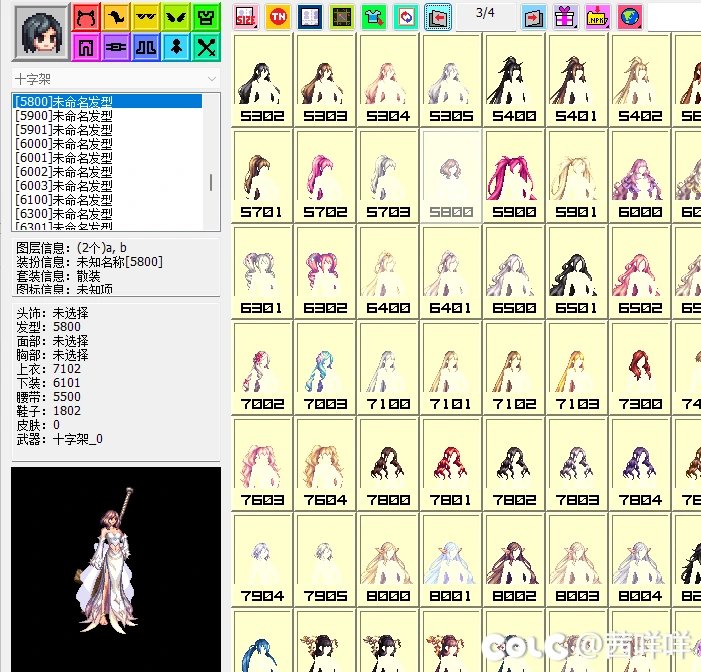Screen dimensions: 701x672
Task: Select the cyan skin body category icon
Action: 176,47
